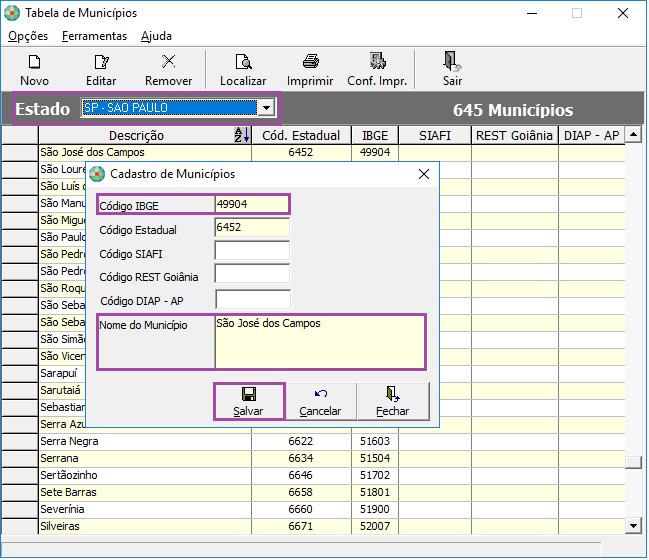
Task: Click the Editar toolbar icon
Action: tap(101, 63)
